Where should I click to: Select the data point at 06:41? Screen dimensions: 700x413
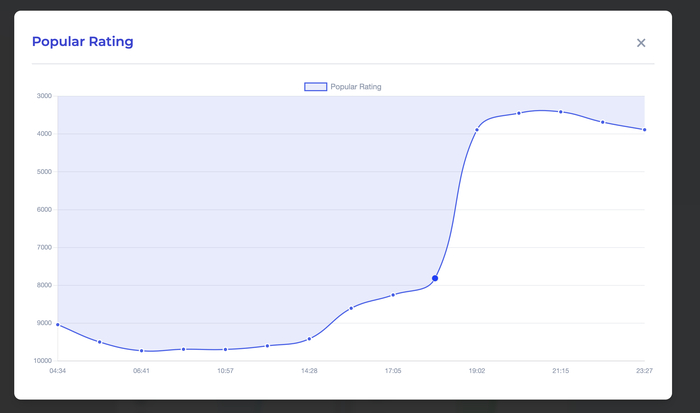pos(142,351)
